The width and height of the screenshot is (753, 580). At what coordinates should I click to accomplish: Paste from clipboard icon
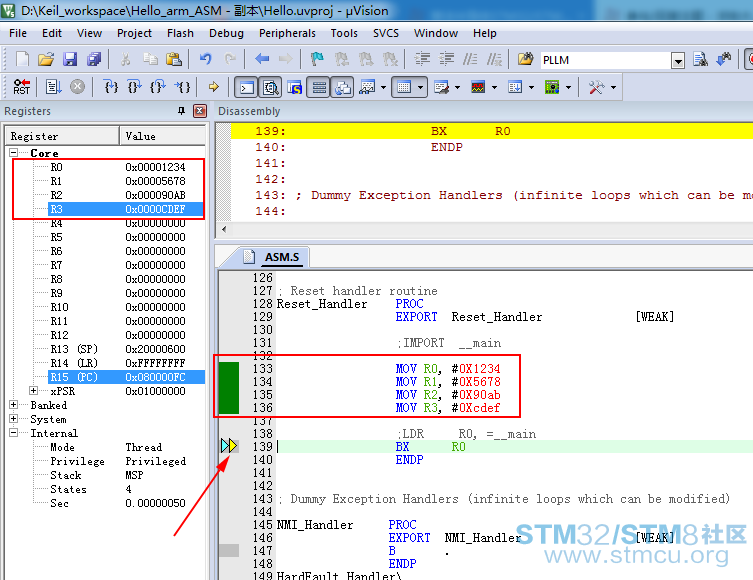(x=173, y=60)
